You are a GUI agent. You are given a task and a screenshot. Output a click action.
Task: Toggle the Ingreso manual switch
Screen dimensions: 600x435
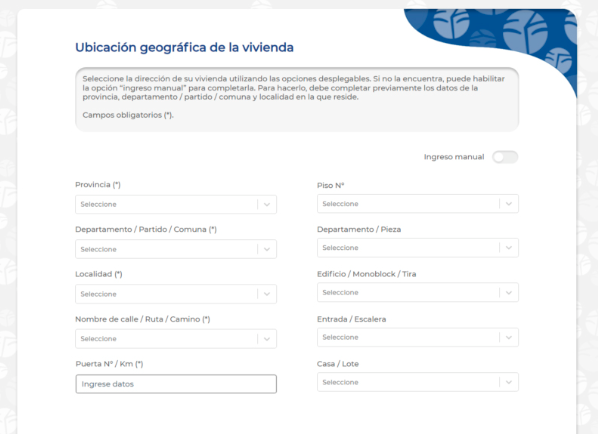pos(505,157)
